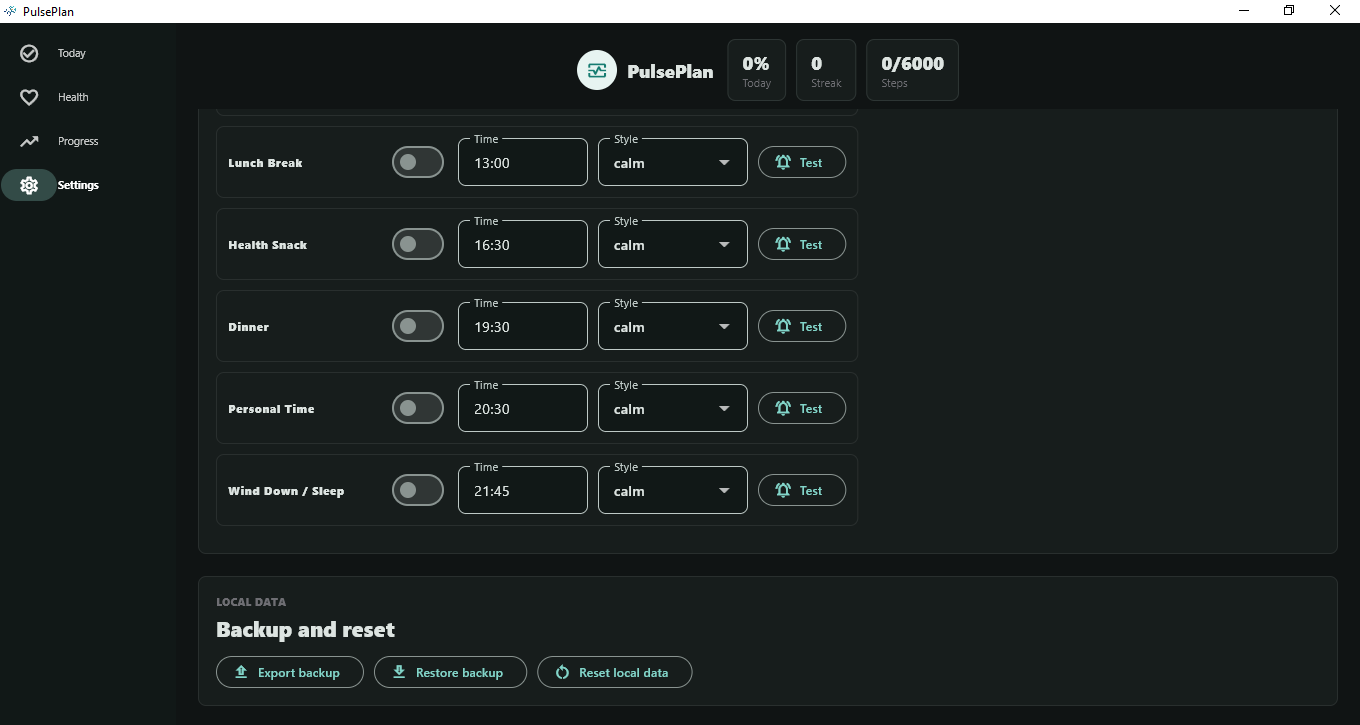Expand the Health Snack style dropdown
The width and height of the screenshot is (1360, 725).
pos(673,244)
